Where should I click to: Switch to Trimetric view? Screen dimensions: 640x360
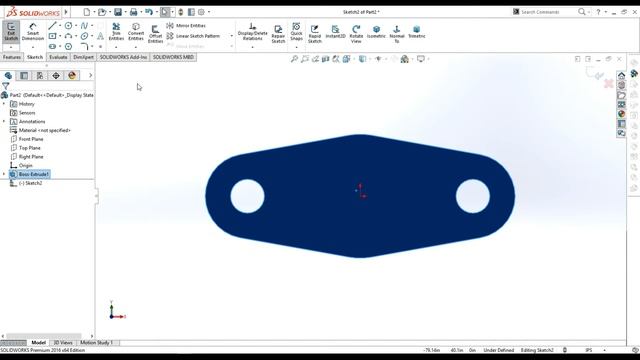417,32
